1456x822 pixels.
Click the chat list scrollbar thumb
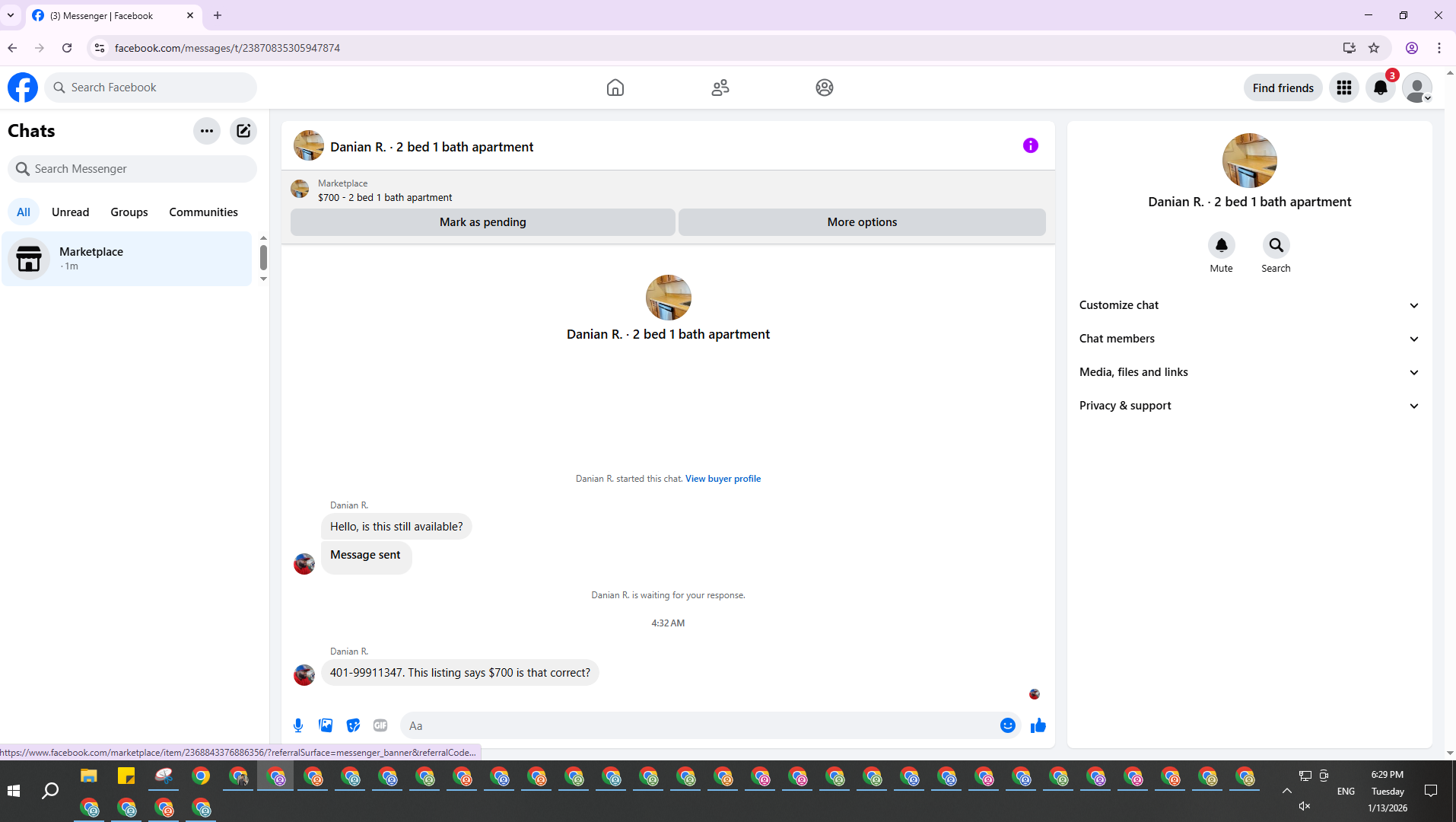click(263, 257)
